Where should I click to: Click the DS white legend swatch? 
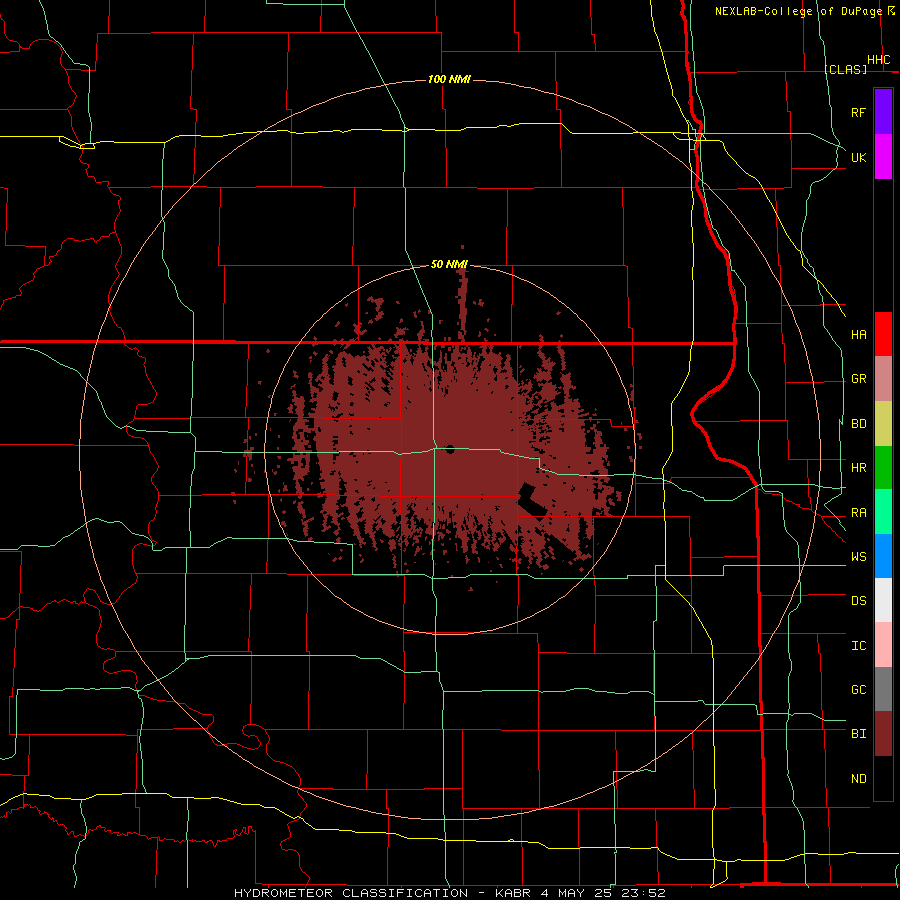click(883, 600)
